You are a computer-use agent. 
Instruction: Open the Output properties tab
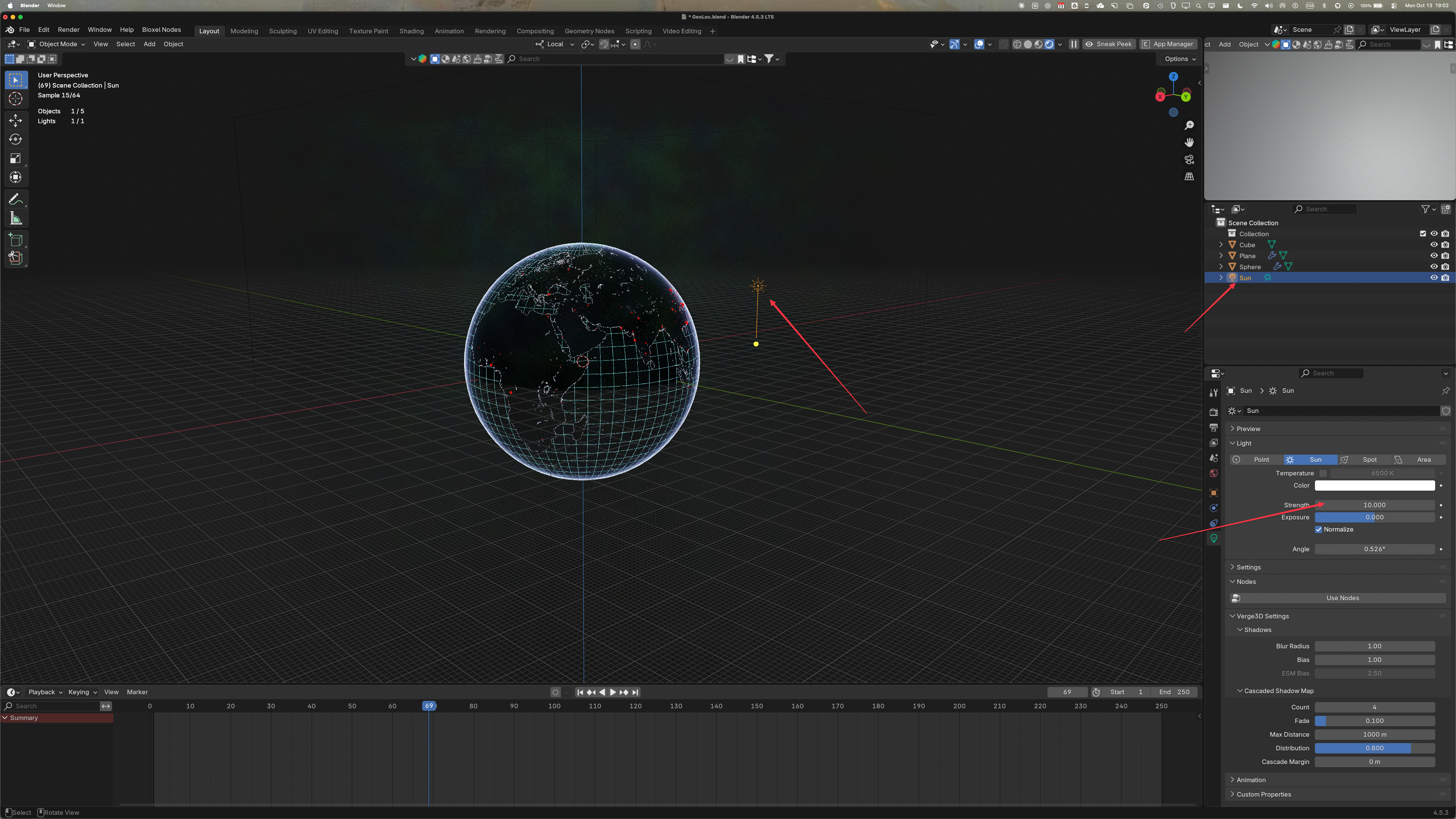1213,427
